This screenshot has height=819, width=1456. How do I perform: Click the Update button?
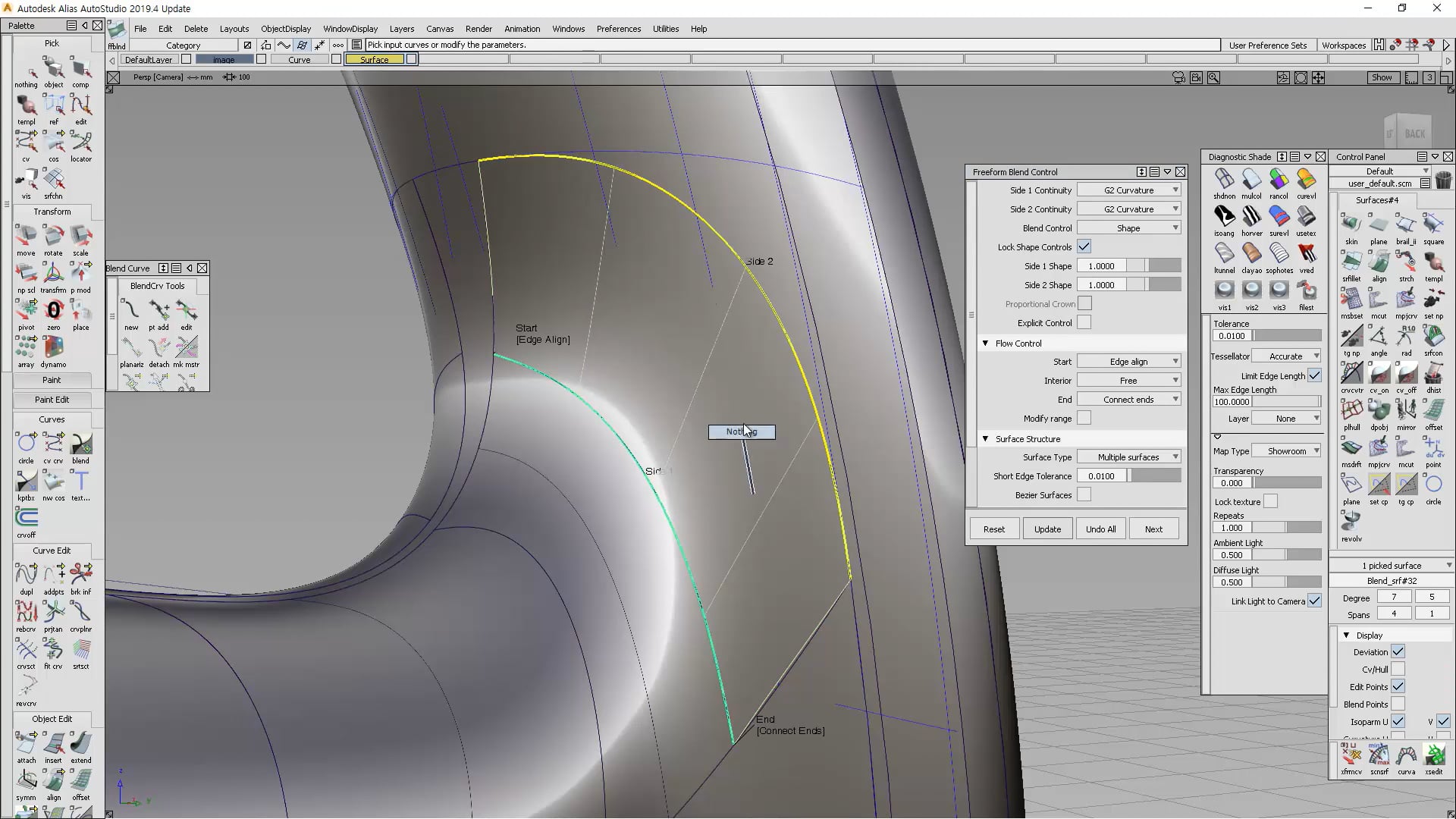(1047, 529)
